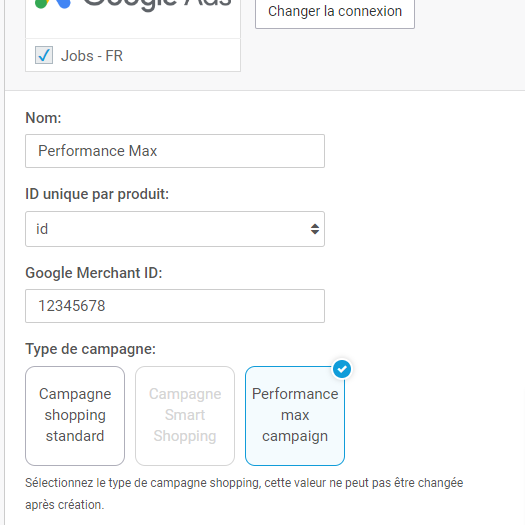Select Campagne shopping standard option
The height and width of the screenshot is (525, 525).
75,416
